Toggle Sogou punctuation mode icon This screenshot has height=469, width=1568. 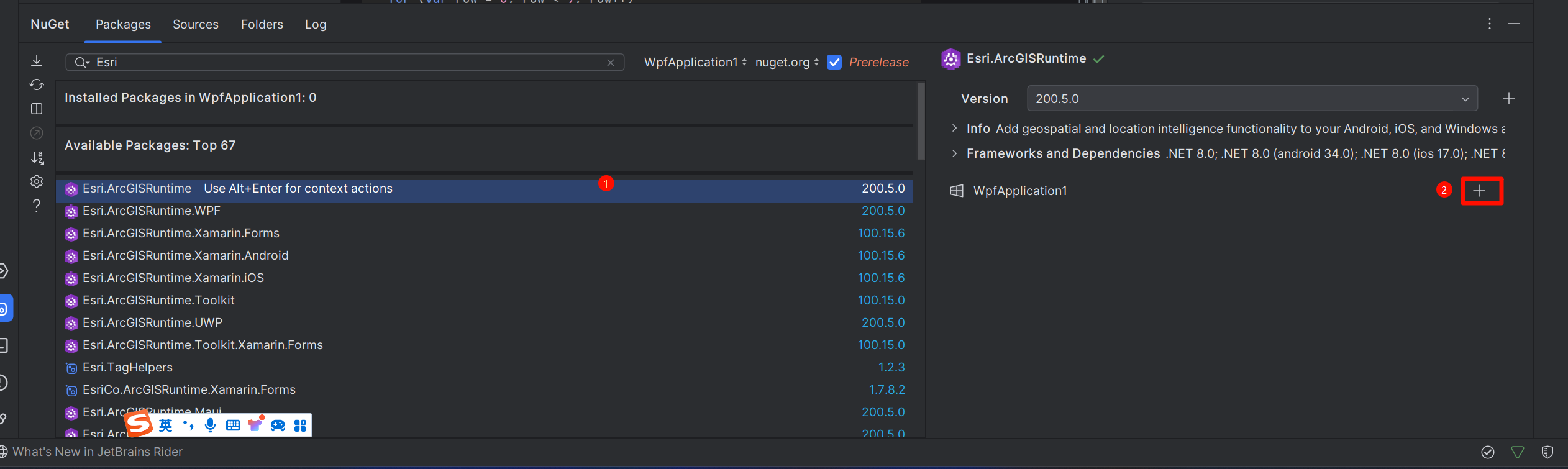click(x=188, y=425)
